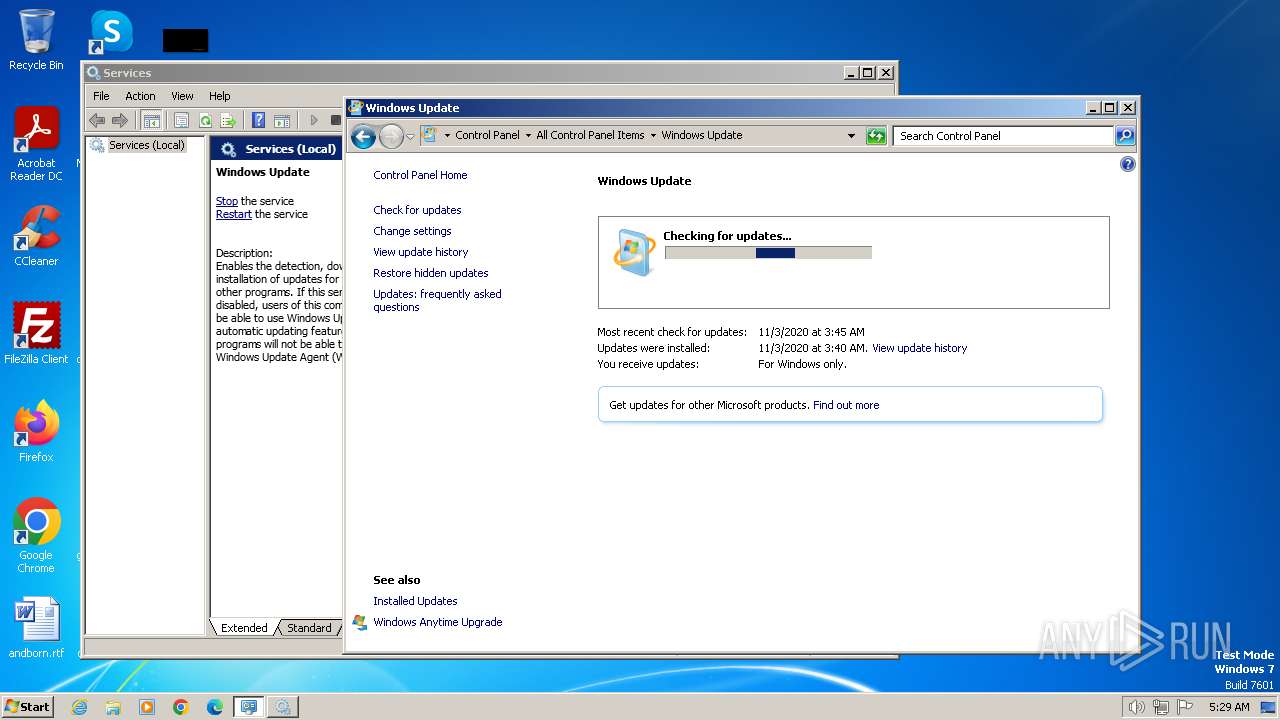Click Export List icon in Services toolbar
Viewport: 1280px width, 720px height.
[228, 120]
